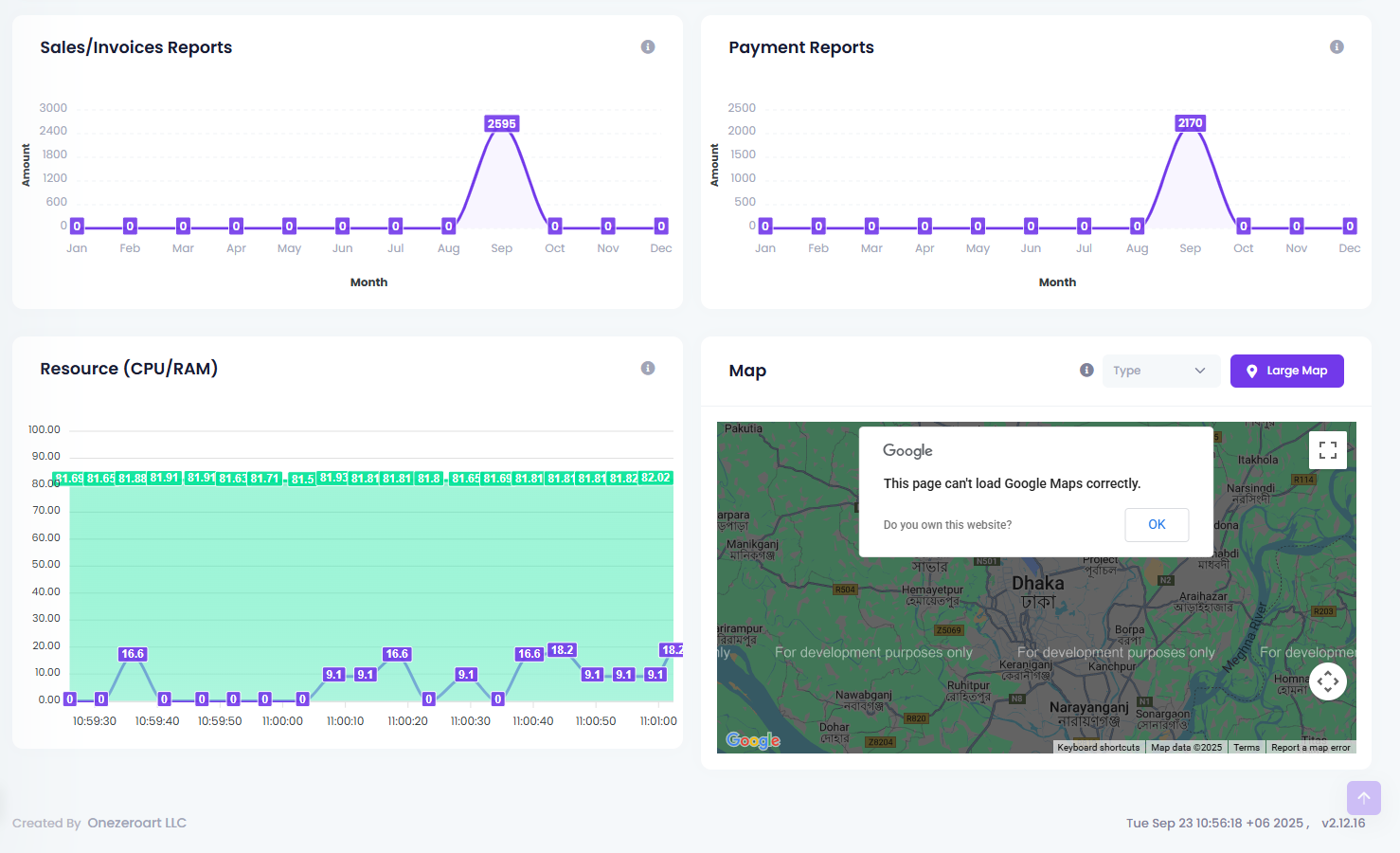Open the map Type dropdown

(x=1160, y=371)
